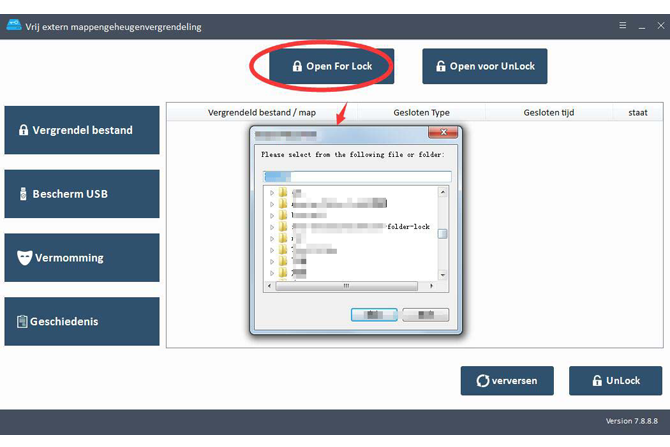Viewport: 670px width, 447px height.
Task: Switch to the Bescherm USB section
Action: [82, 194]
